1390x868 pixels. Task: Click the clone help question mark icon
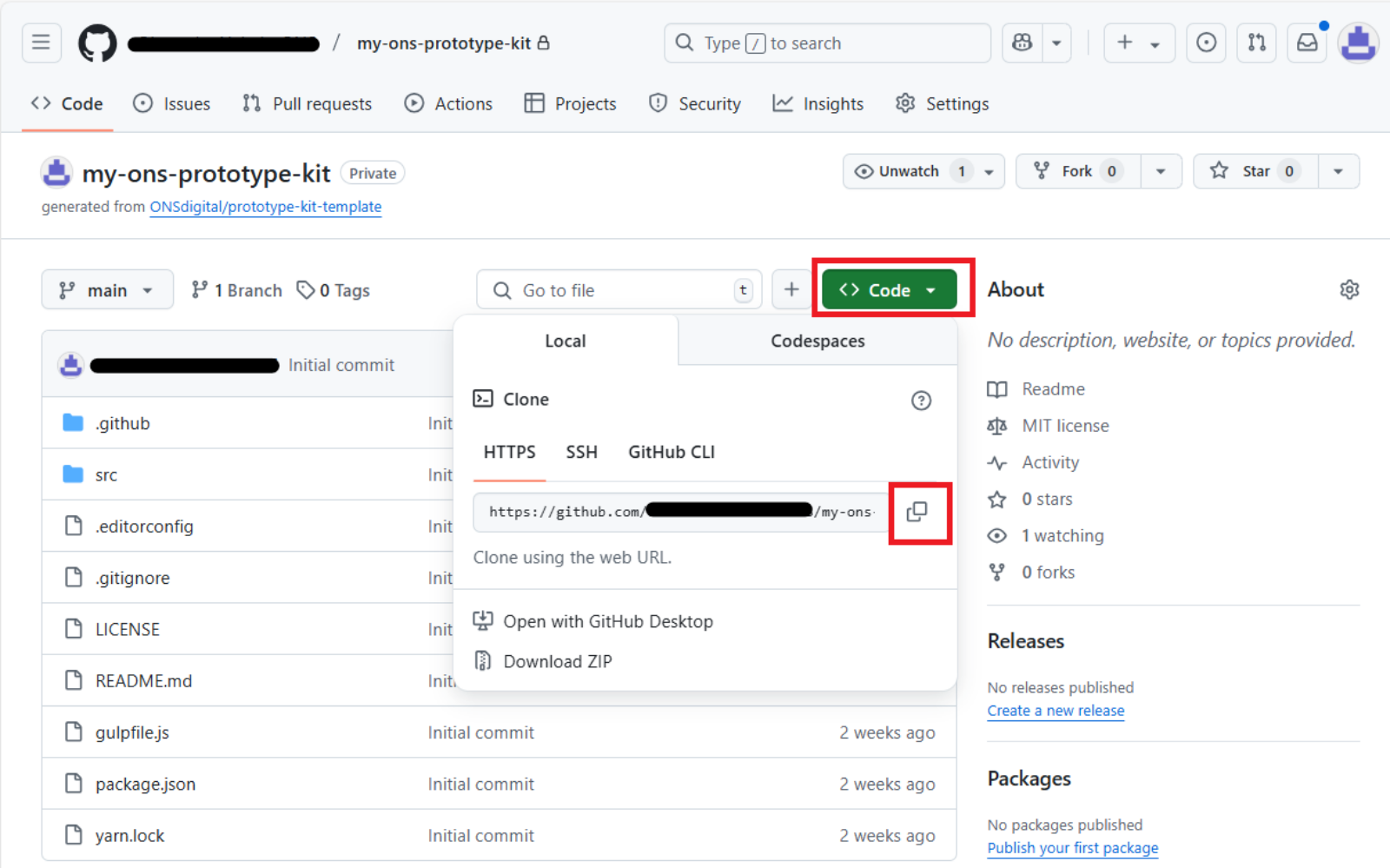921,401
